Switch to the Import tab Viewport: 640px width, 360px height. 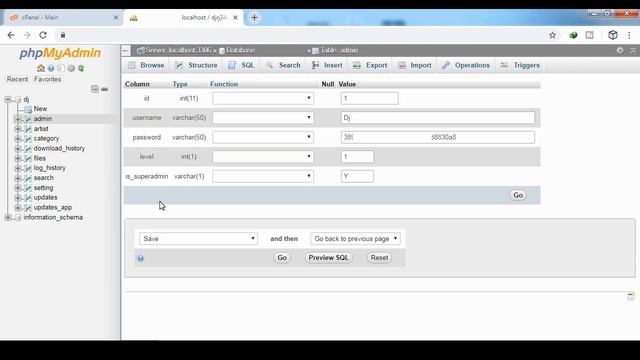coord(415,65)
